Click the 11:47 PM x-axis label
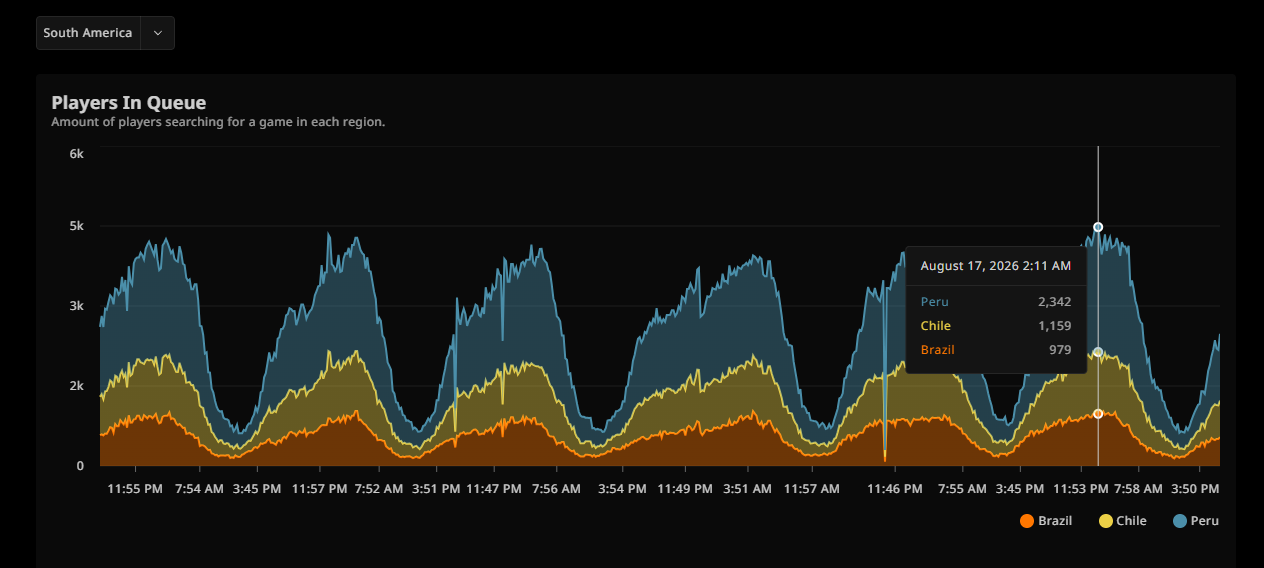The image size is (1264, 568). (x=494, y=489)
